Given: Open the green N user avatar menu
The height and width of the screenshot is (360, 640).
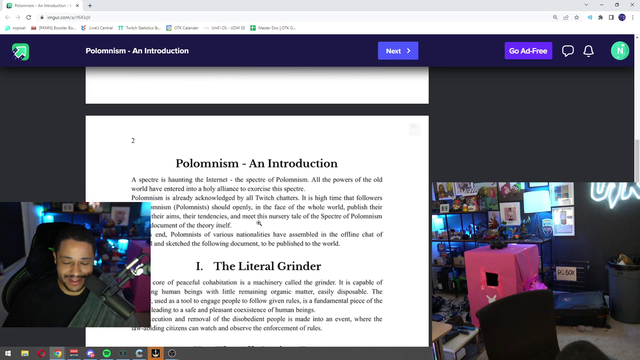Looking at the screenshot, I should coord(620,51).
